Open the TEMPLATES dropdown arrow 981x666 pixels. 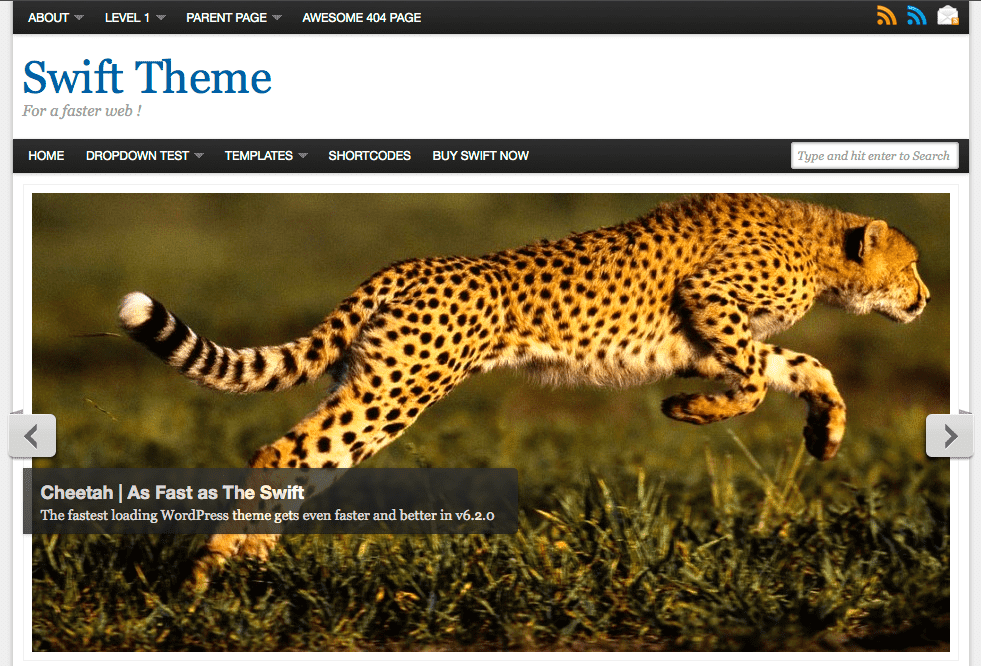point(303,156)
